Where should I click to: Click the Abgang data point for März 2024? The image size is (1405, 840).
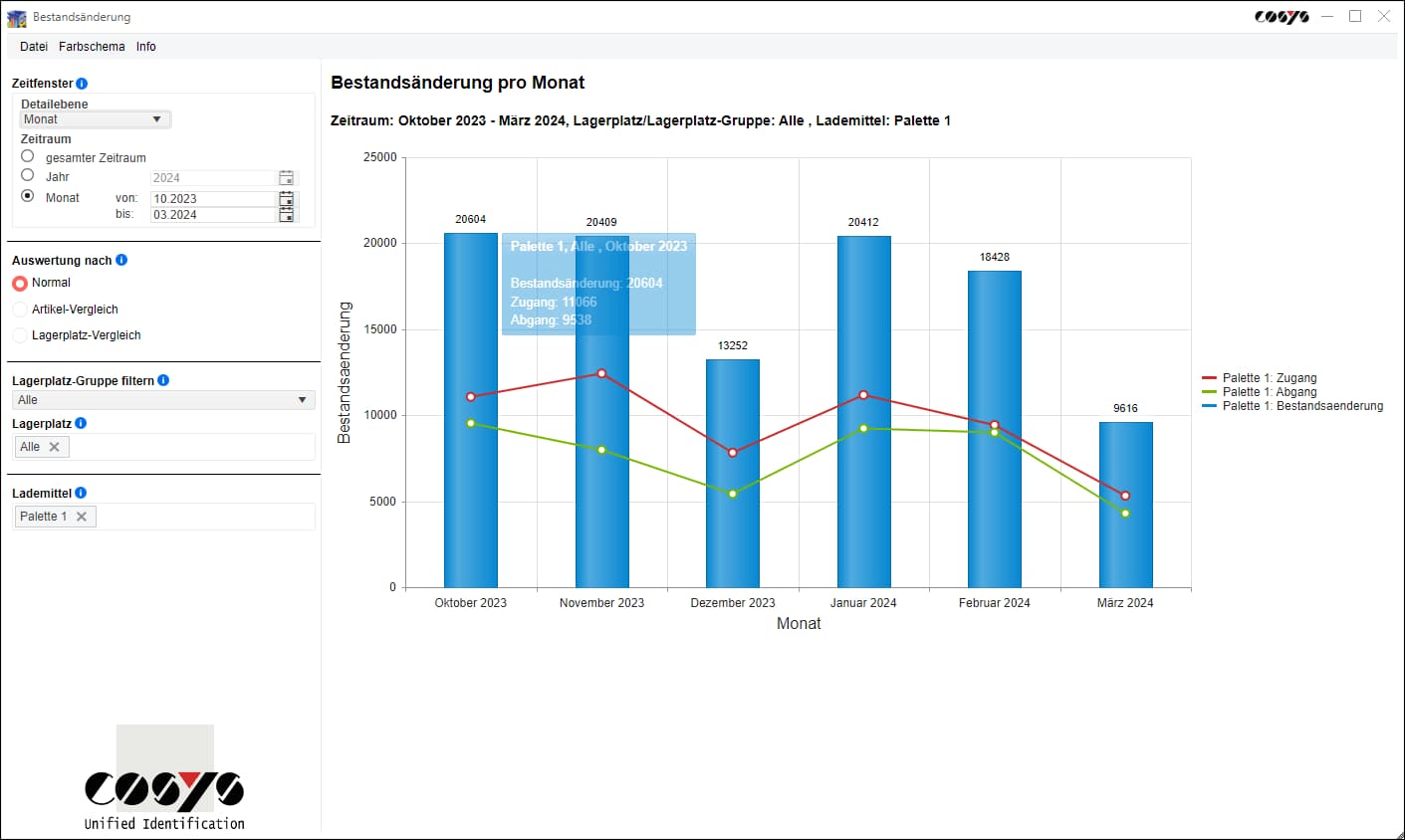tap(1125, 514)
